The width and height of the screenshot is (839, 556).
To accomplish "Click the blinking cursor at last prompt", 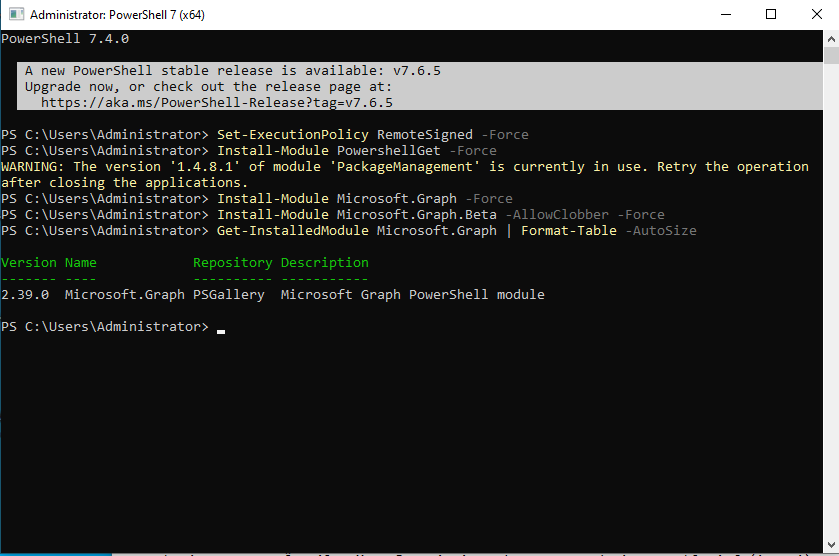I will 221,331.
